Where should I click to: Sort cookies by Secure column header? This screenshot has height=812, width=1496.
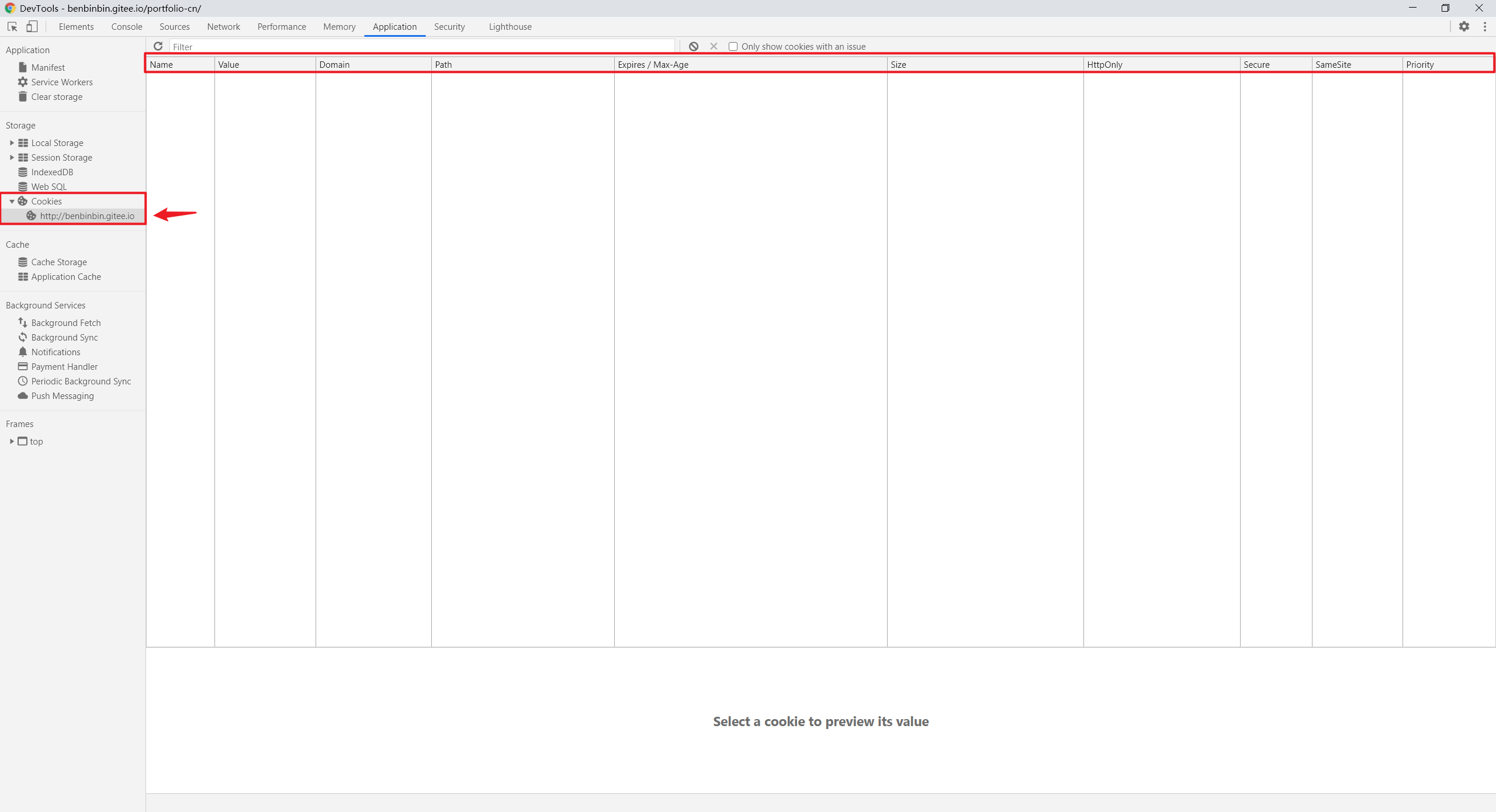click(x=1276, y=64)
